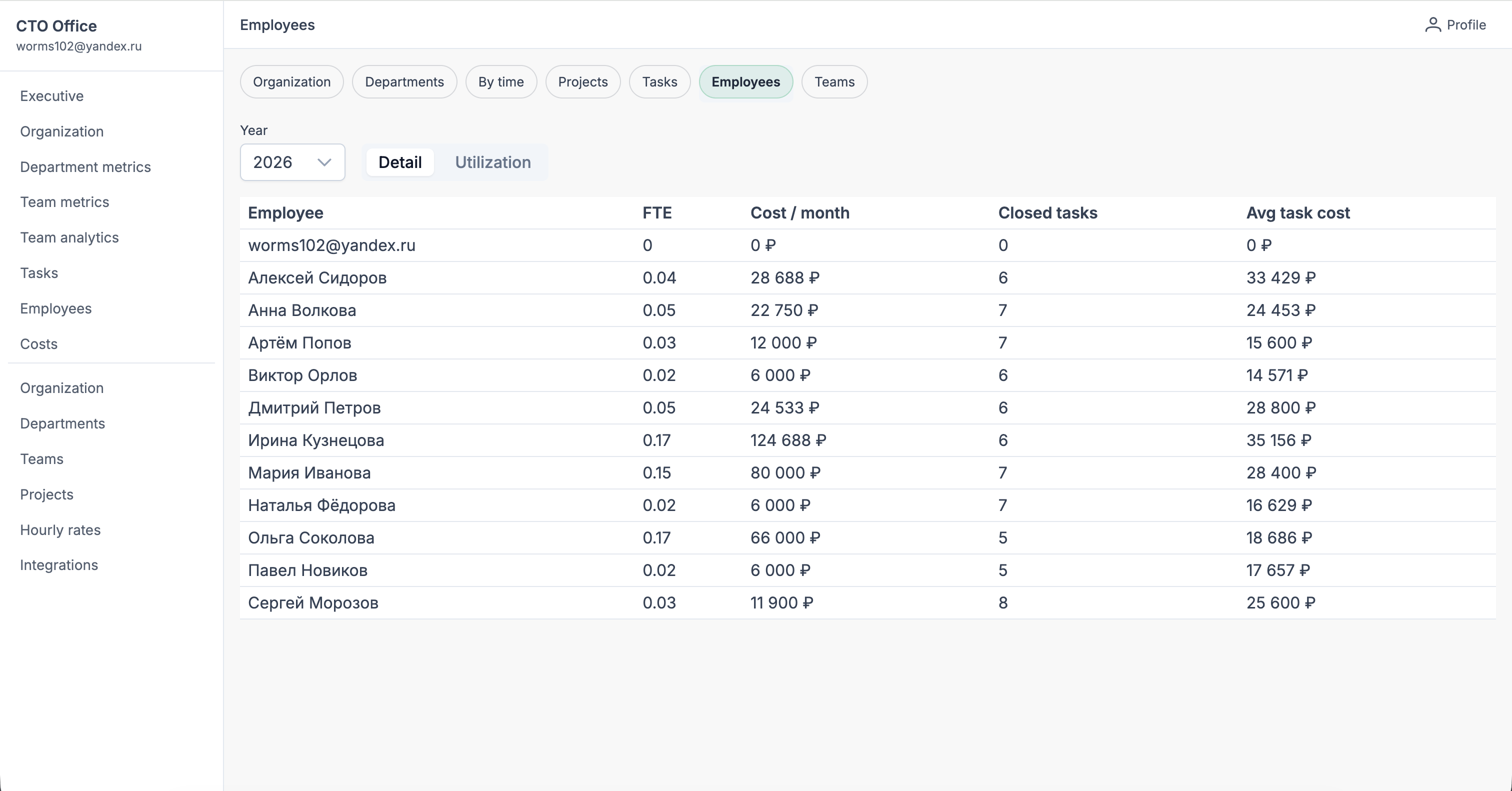
Task: Select the Projects pill tab
Action: coord(583,82)
